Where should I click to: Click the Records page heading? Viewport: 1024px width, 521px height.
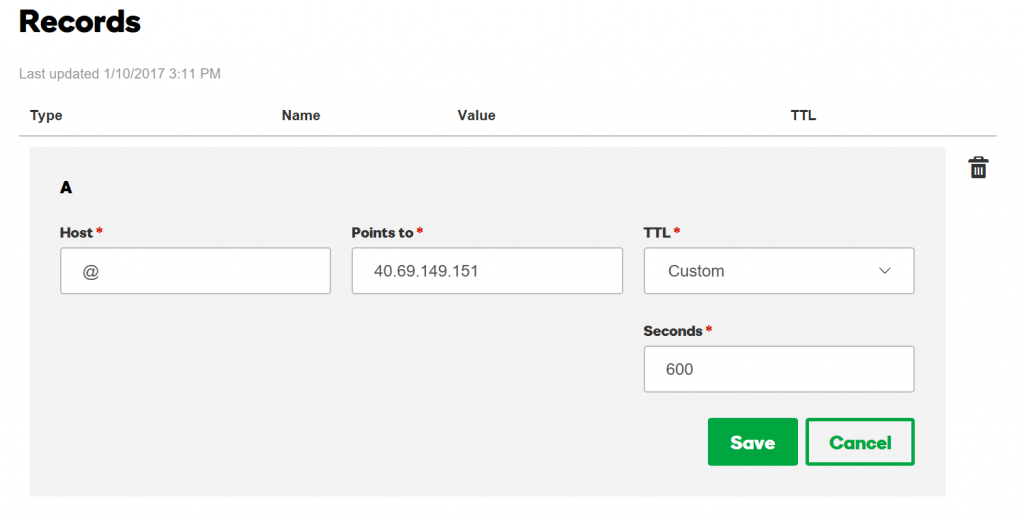tap(80, 22)
